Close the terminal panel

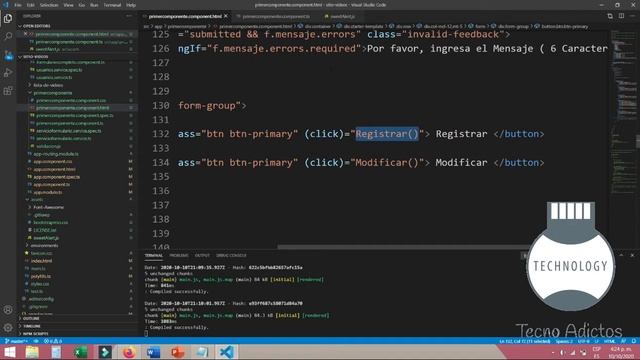632,255
